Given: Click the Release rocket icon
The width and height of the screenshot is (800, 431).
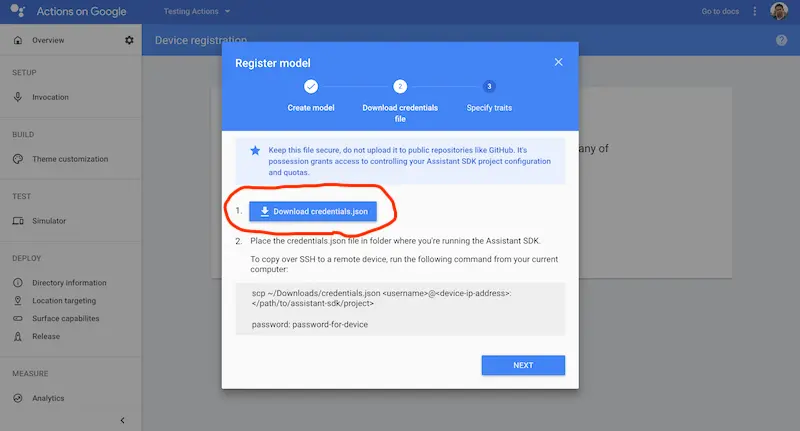Looking at the screenshot, I should coord(18,336).
